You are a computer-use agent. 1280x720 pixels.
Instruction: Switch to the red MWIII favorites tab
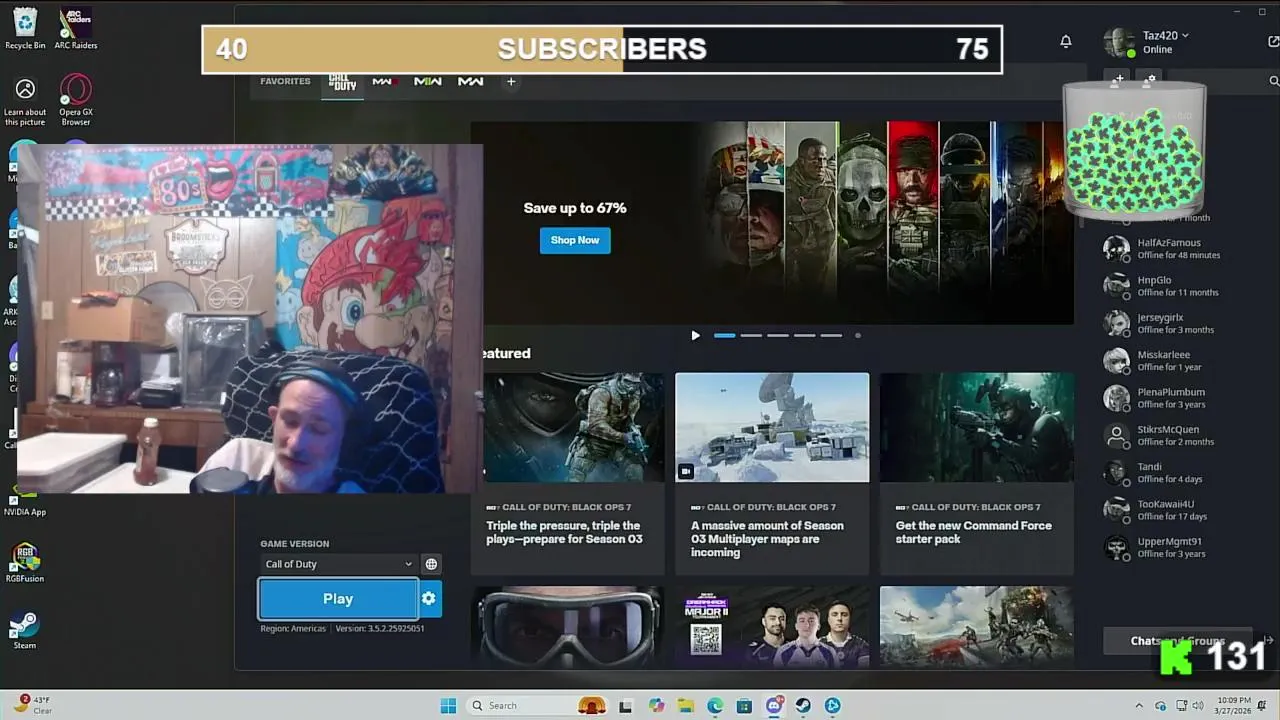385,82
